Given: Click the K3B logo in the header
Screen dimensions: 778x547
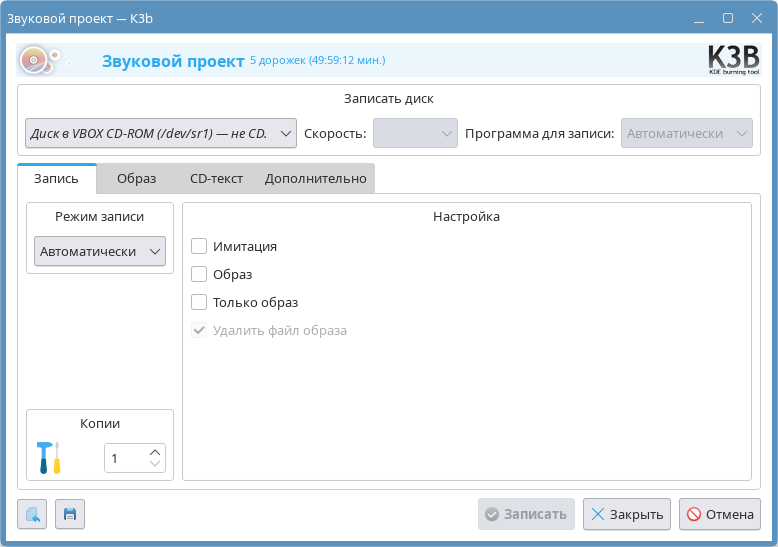Looking at the screenshot, I should [x=733, y=60].
